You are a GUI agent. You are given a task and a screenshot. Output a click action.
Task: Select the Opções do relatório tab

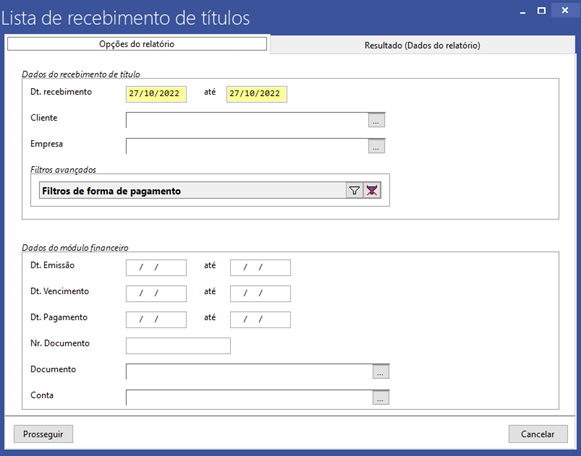click(x=137, y=44)
